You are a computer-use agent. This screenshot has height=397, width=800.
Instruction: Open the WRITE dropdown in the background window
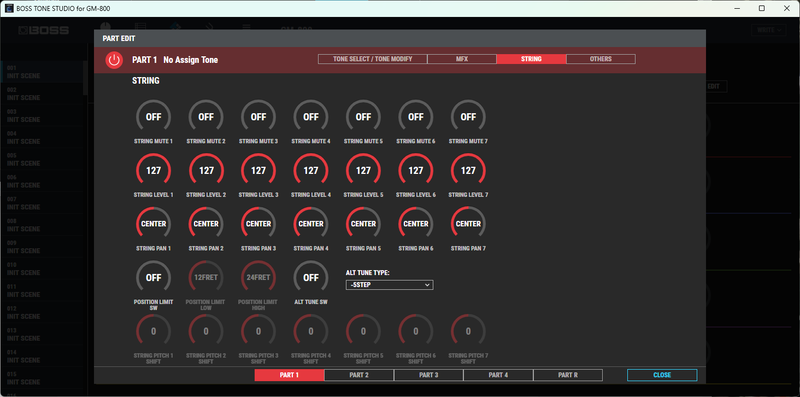[x=769, y=30]
